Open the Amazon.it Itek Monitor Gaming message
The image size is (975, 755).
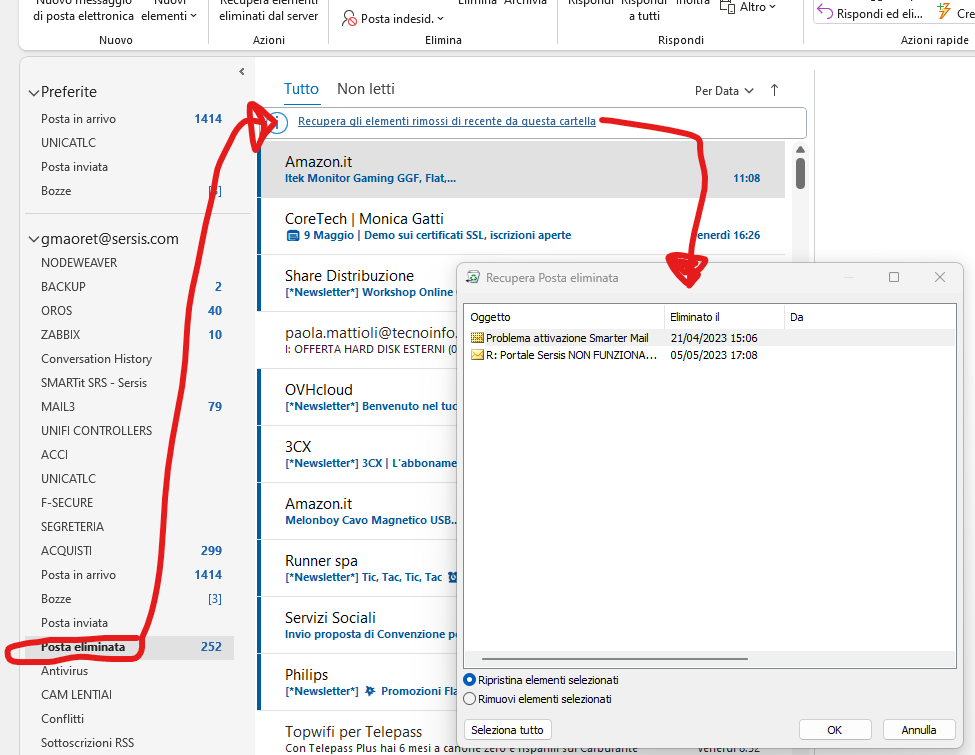[521, 169]
